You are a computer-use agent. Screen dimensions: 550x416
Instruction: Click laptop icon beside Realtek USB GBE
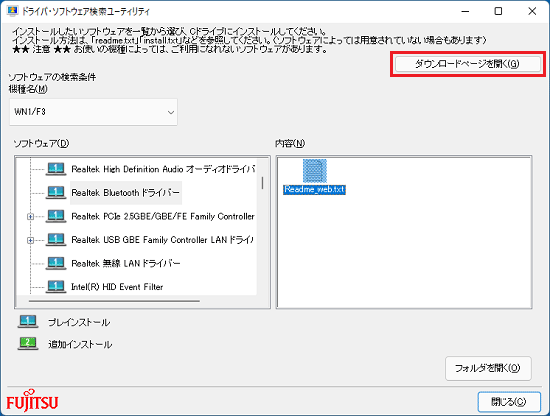pyautogui.click(x=56, y=240)
